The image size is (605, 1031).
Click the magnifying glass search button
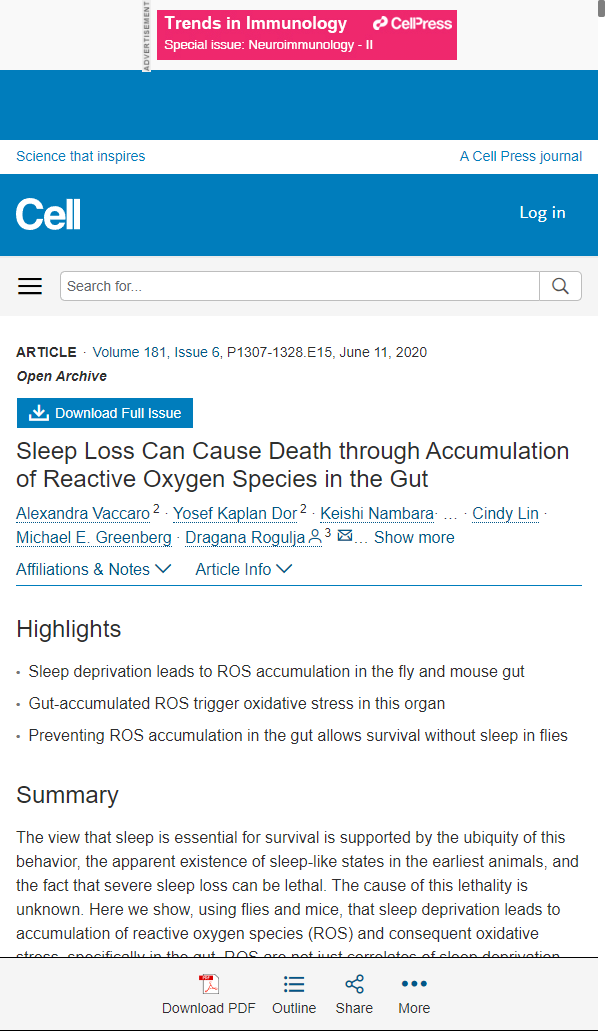pyautogui.click(x=560, y=286)
